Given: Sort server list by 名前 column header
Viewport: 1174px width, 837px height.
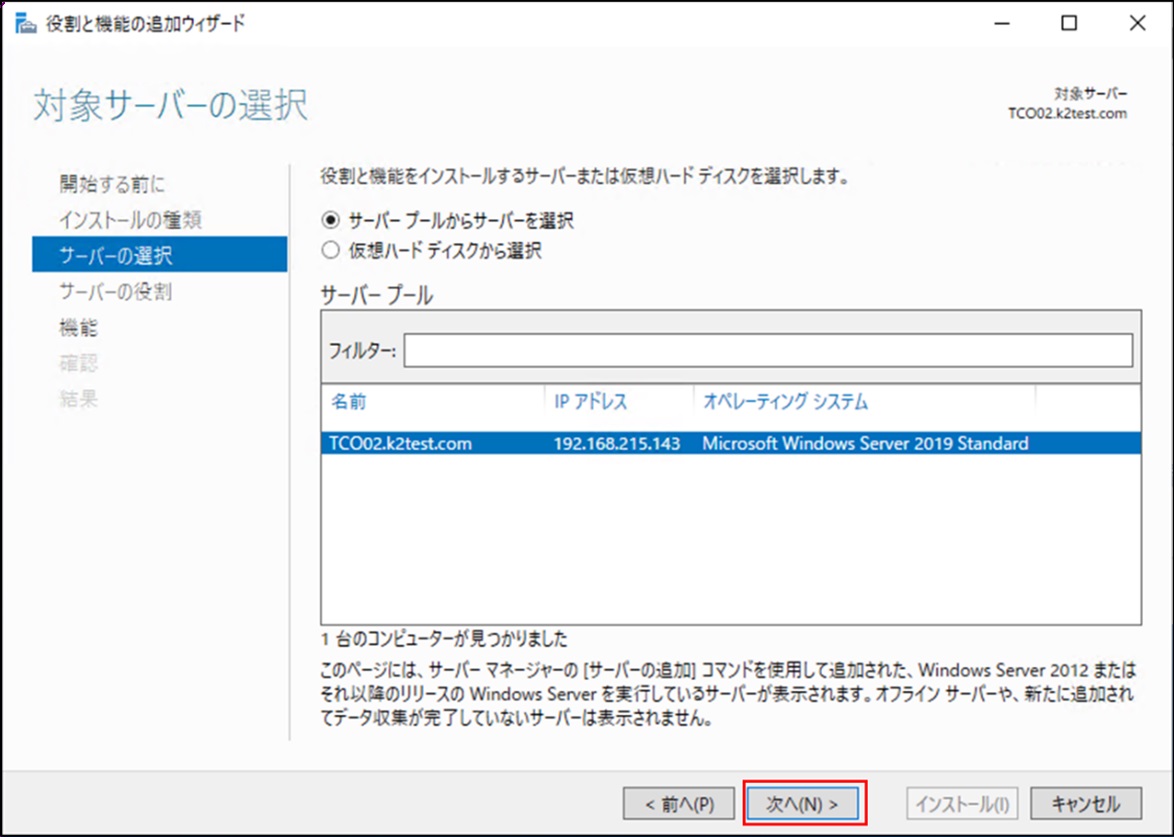Looking at the screenshot, I should coord(349,402).
